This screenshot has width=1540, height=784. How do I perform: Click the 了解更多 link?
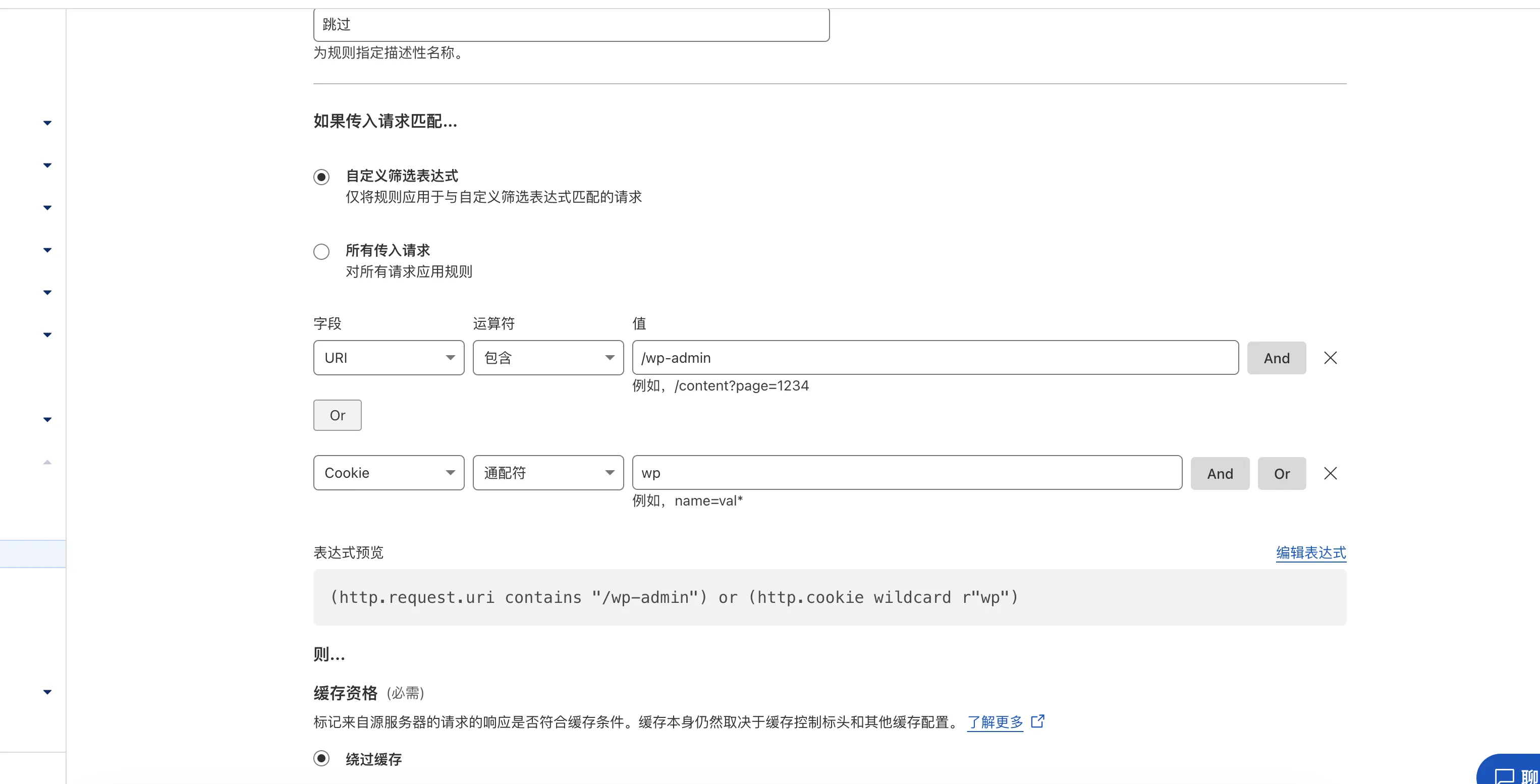coord(995,722)
